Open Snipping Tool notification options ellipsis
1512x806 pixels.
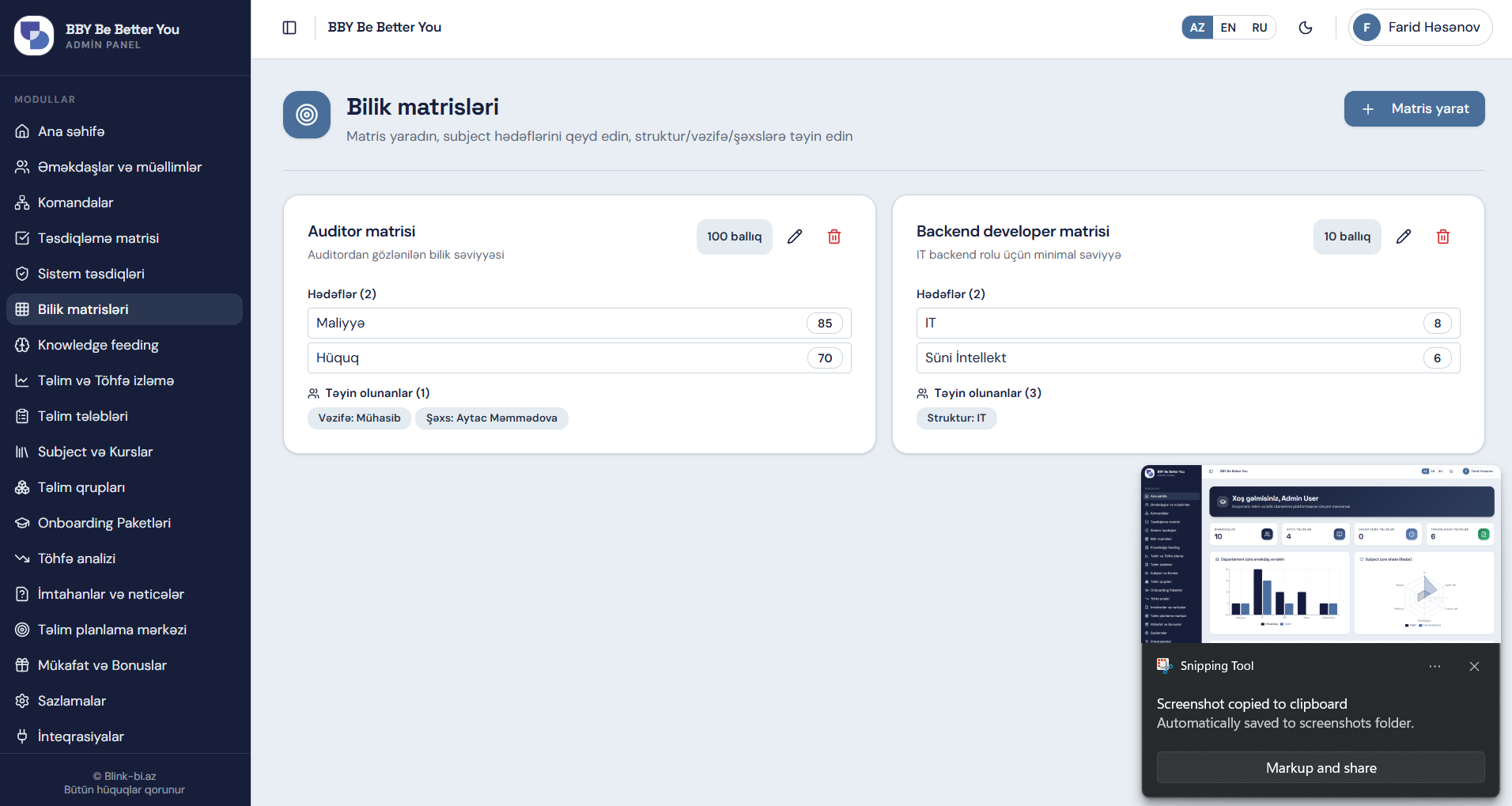(x=1435, y=667)
